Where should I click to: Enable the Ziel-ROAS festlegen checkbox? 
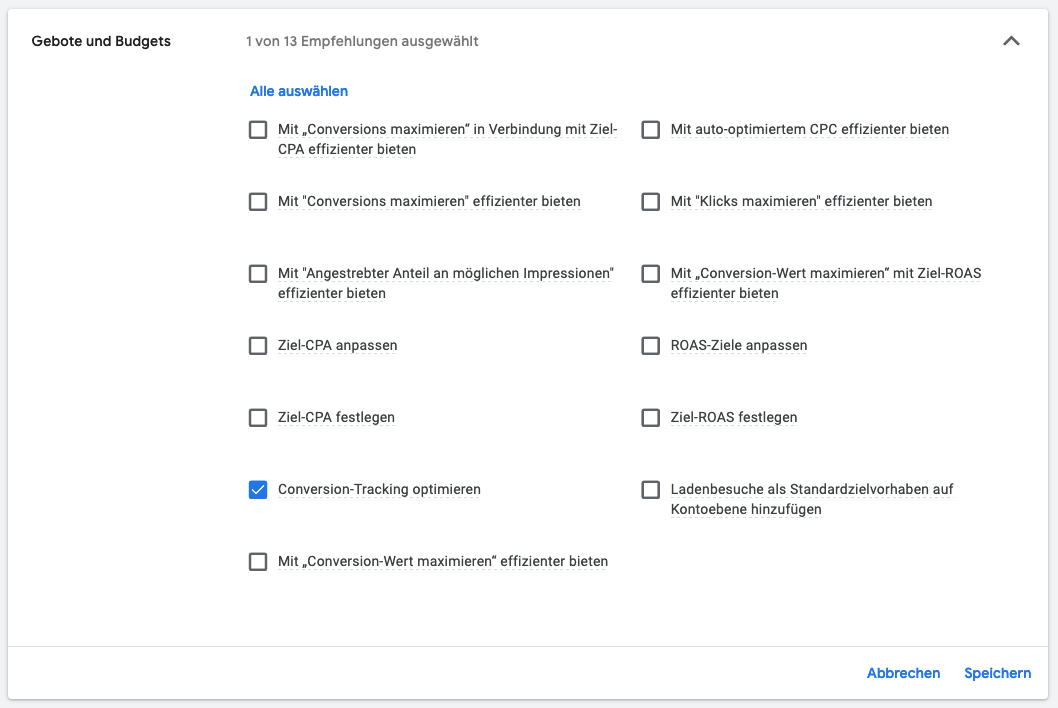click(x=651, y=418)
